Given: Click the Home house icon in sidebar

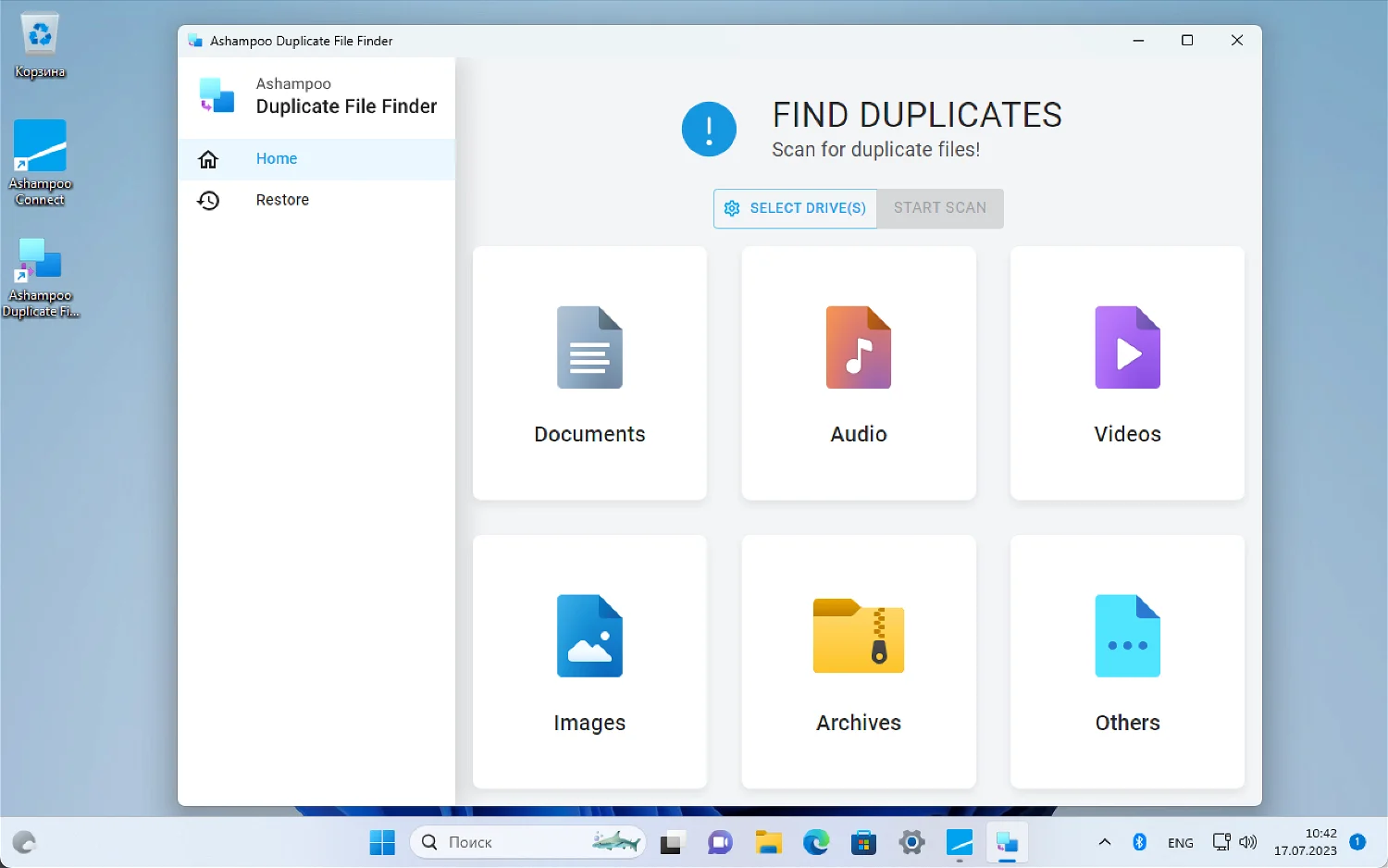Looking at the screenshot, I should tap(208, 159).
